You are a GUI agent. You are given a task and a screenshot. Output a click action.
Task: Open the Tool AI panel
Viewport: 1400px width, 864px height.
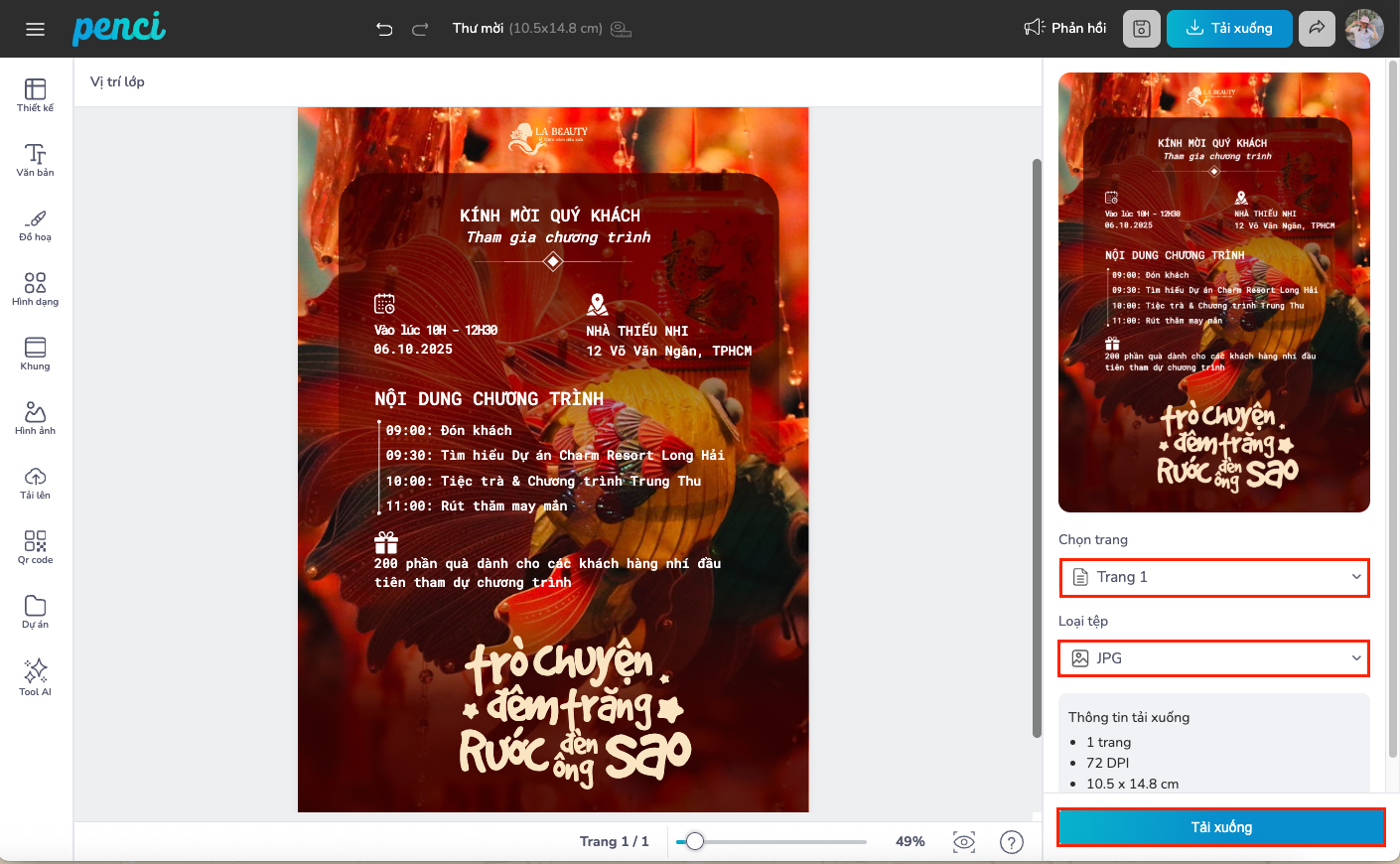[35, 677]
